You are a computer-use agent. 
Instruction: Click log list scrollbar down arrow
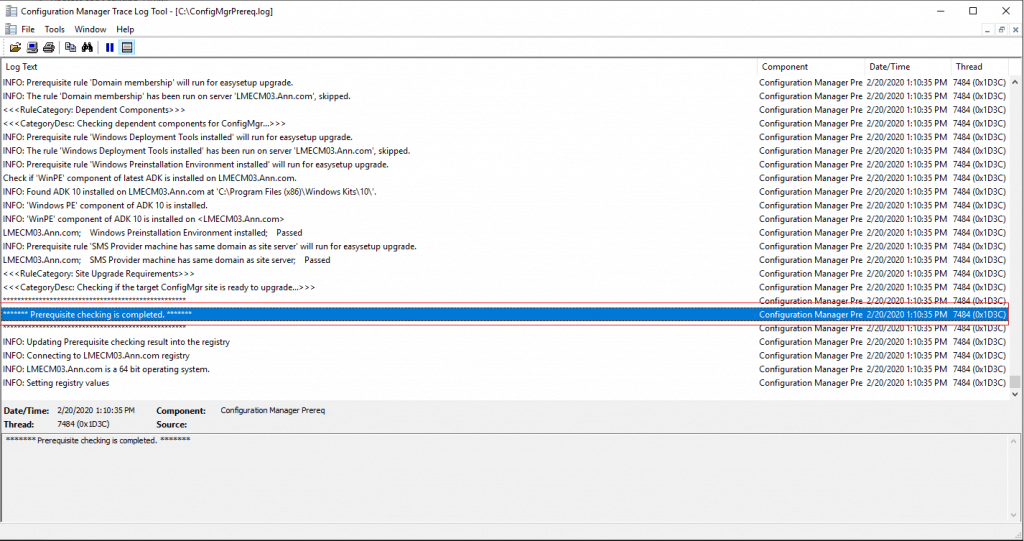pyautogui.click(x=1015, y=394)
